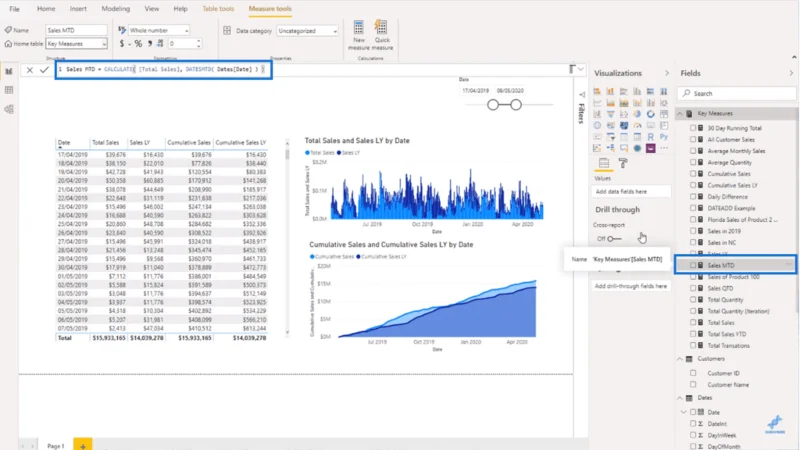Select the Clustered column chart visual
800x450 pixels.
coord(637,91)
